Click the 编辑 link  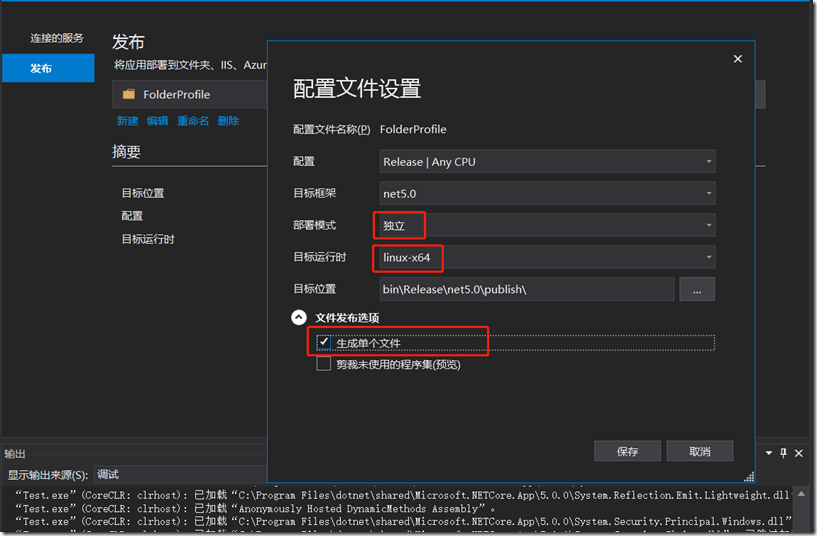coord(157,121)
